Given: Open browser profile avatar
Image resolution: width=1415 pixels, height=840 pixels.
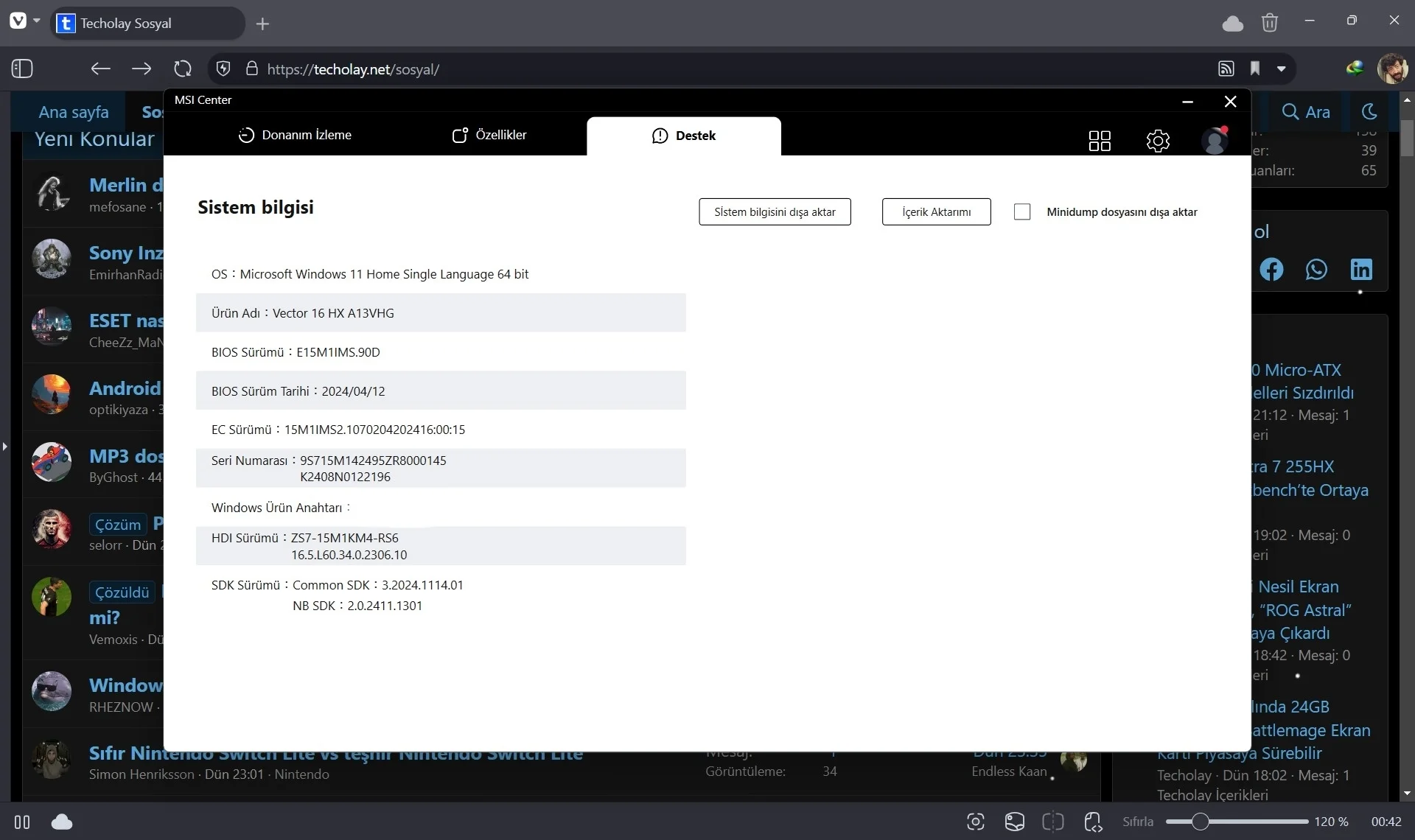Looking at the screenshot, I should click(1392, 69).
